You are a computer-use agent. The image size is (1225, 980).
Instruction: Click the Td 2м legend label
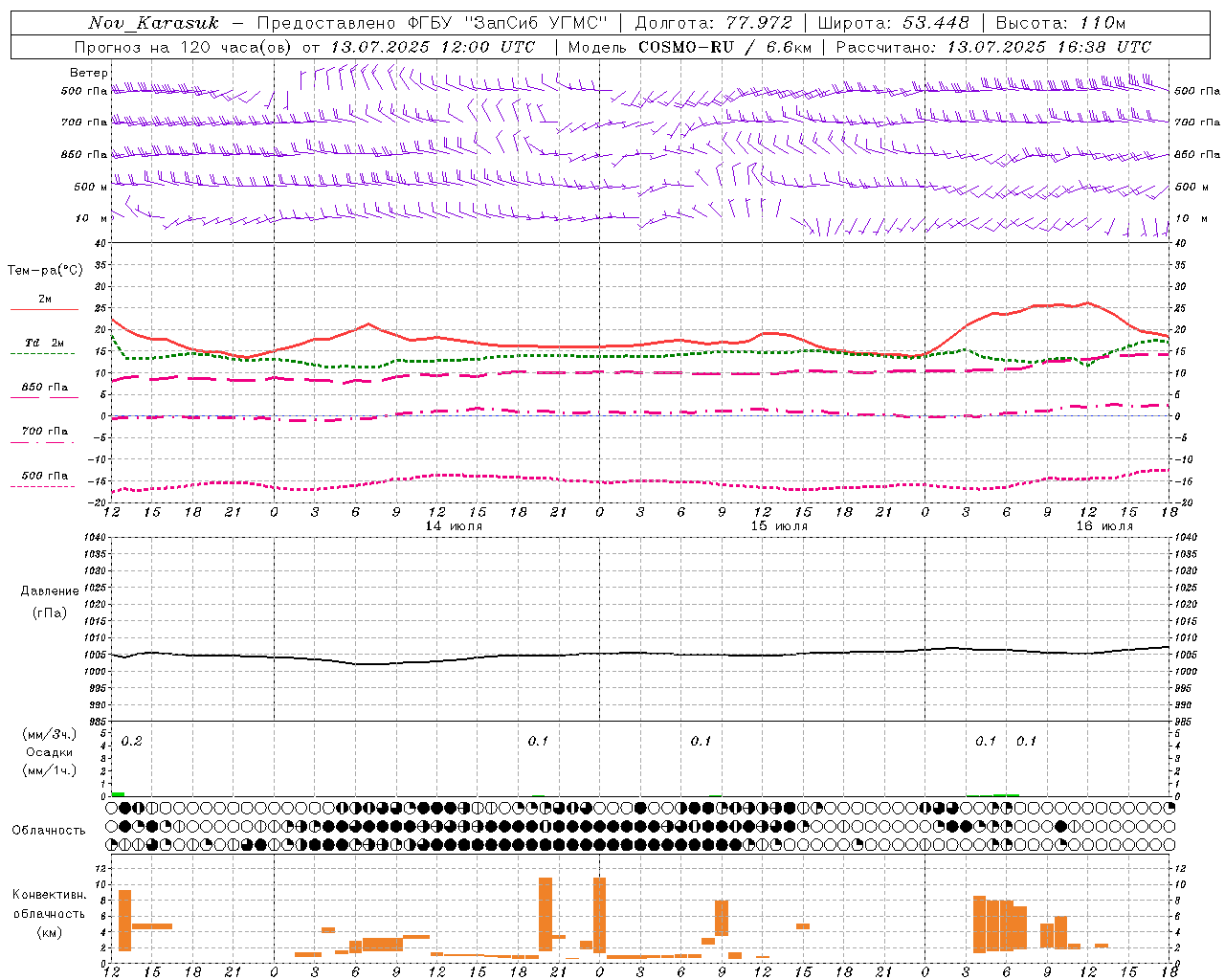45,343
